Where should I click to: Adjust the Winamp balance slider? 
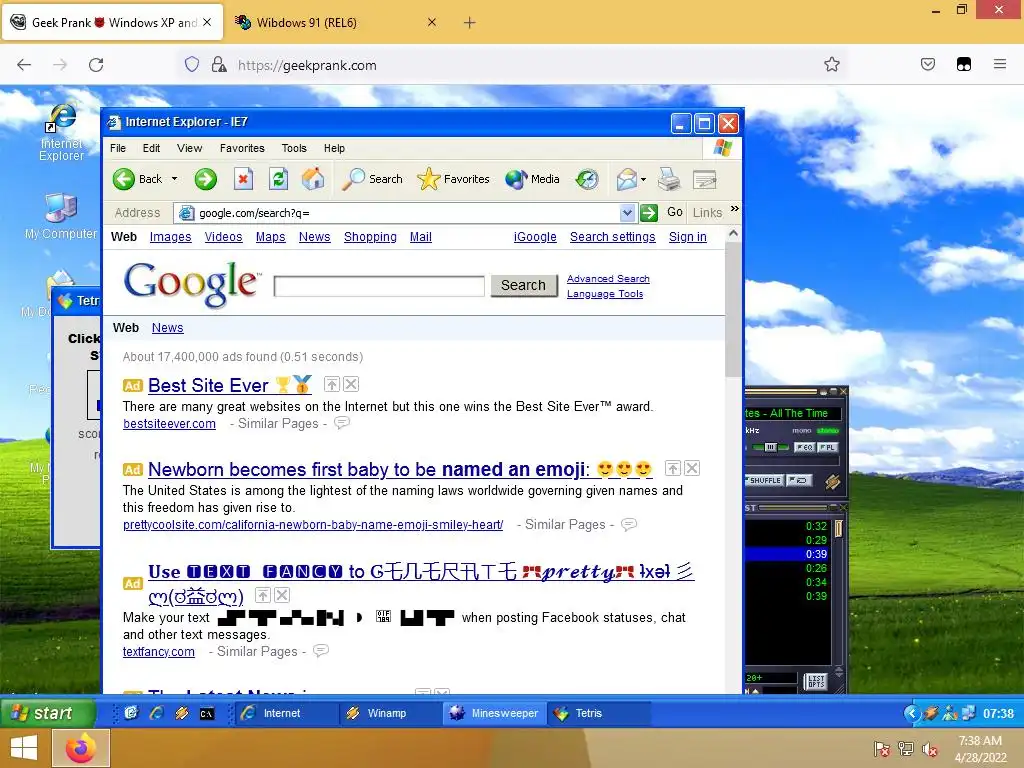pyautogui.click(x=770, y=447)
